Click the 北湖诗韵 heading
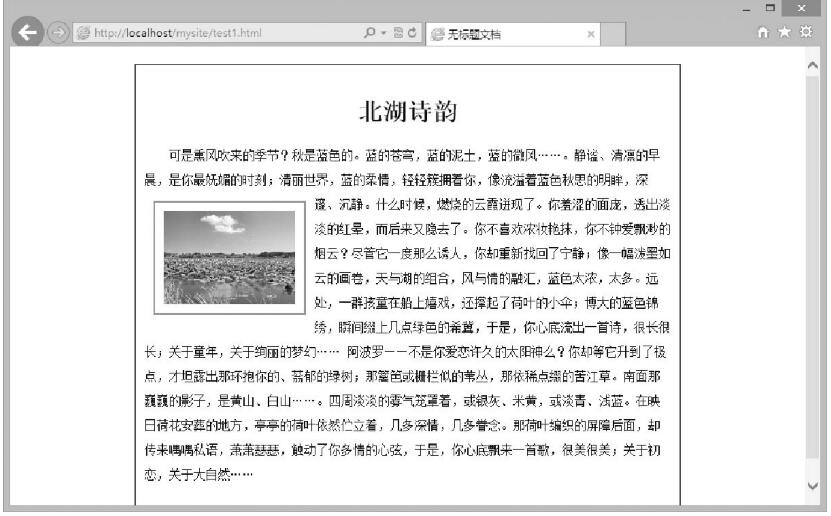 [407, 111]
